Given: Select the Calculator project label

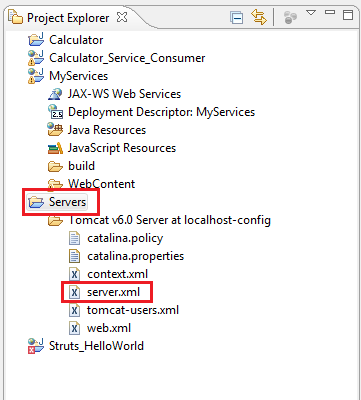Looking at the screenshot, I should tap(76, 40).
